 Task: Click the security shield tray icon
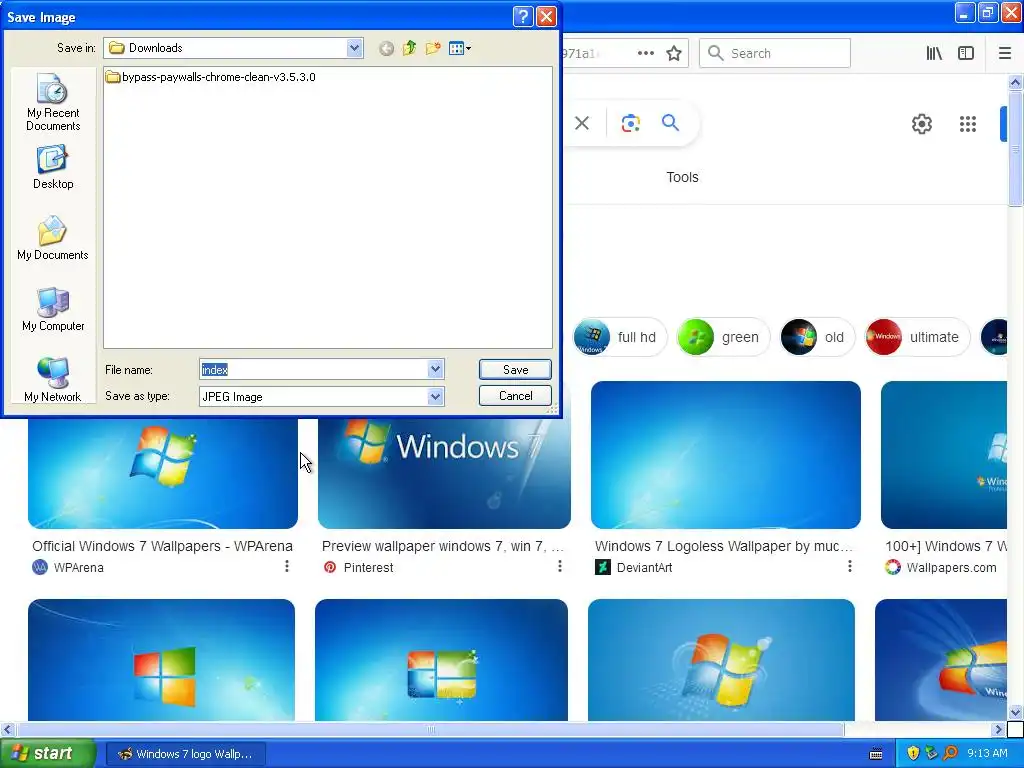tap(913, 754)
